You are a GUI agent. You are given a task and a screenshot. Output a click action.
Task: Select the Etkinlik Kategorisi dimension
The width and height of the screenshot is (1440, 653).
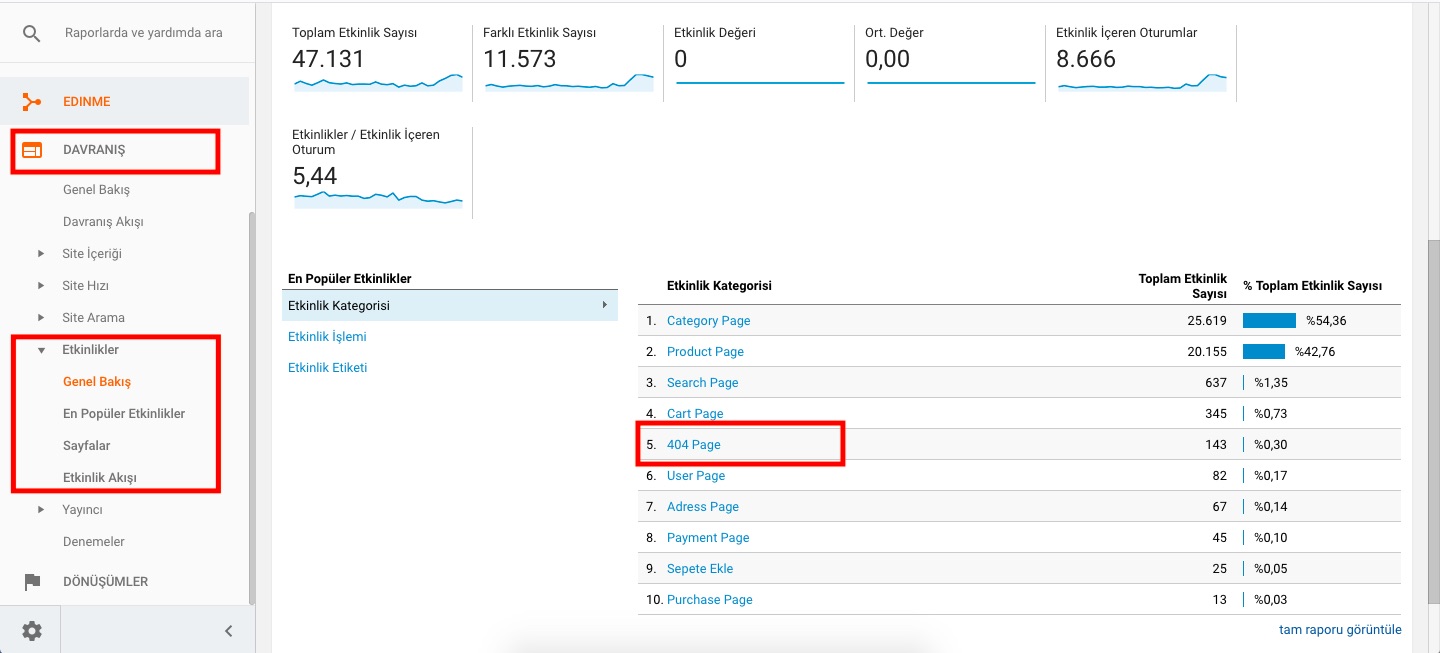(450, 305)
